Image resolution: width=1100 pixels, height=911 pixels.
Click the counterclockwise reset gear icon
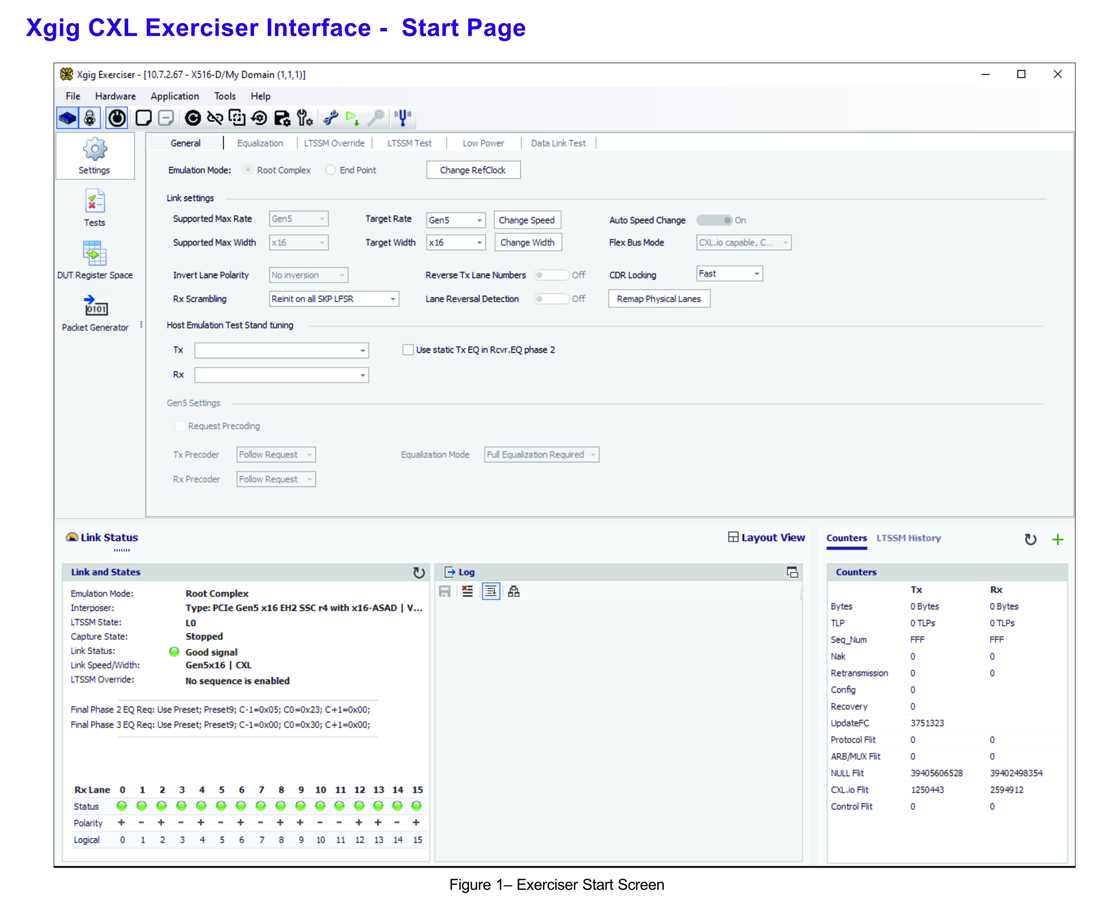(259, 118)
